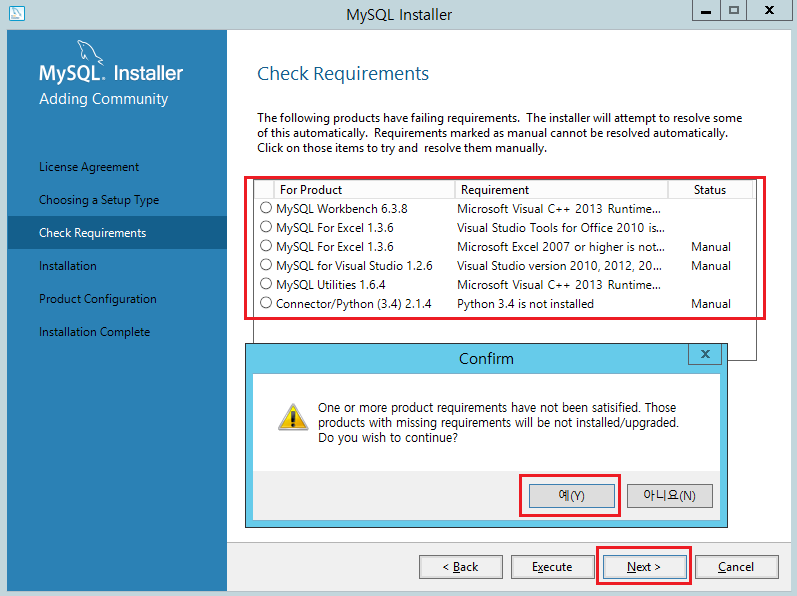797x596 pixels.
Task: Select MySQL Workbench 6.3.8 radio button
Action: (x=266, y=209)
